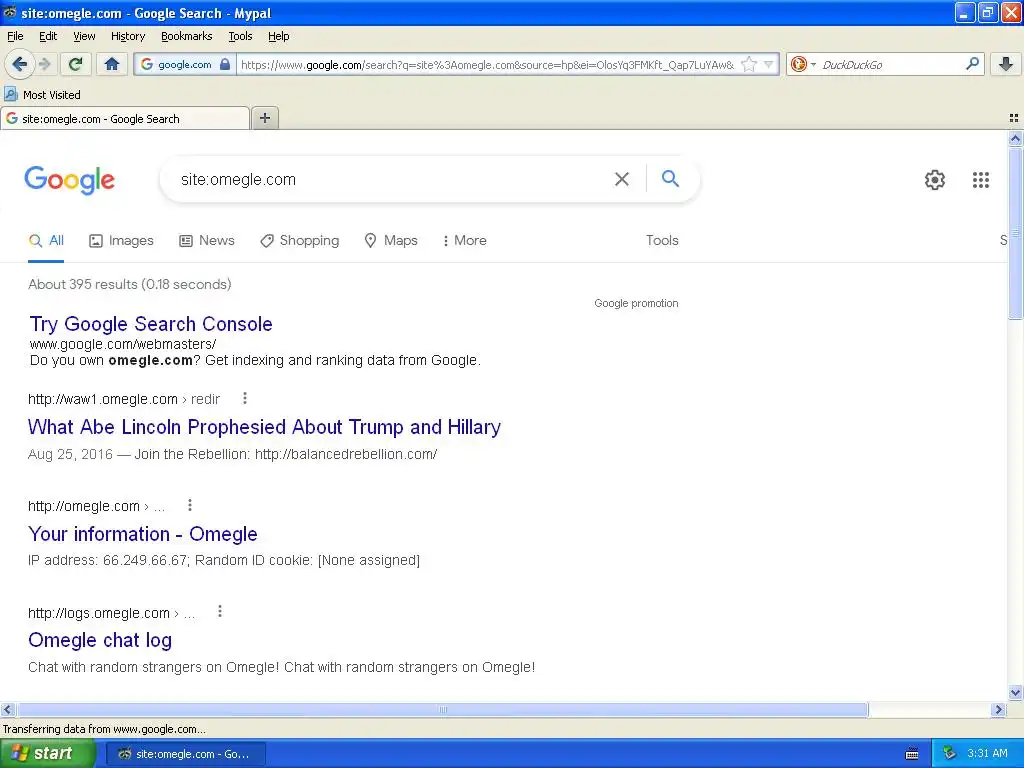Select the All results tab
Screen dimensions: 1024x768
tap(46, 240)
